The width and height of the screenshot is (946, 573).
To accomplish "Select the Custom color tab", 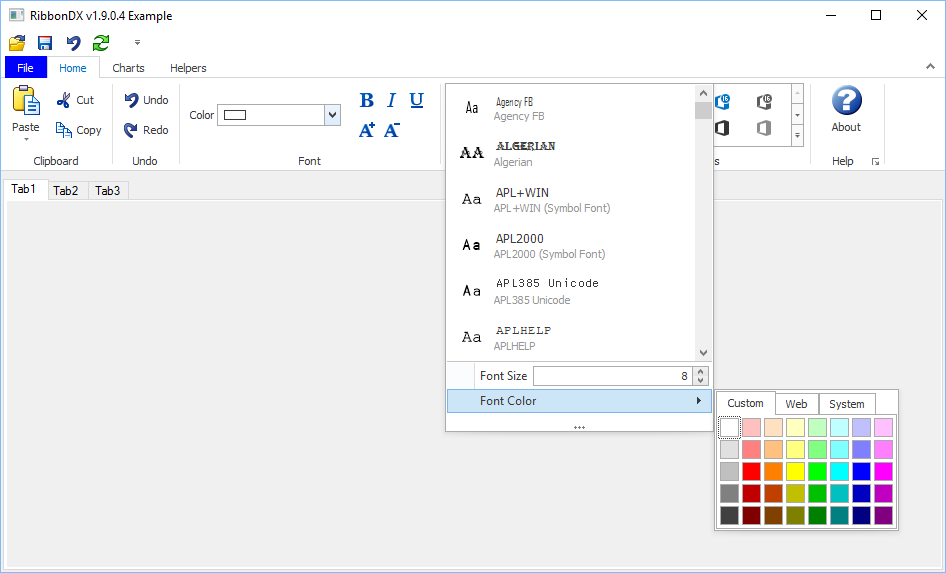I will (745, 403).
